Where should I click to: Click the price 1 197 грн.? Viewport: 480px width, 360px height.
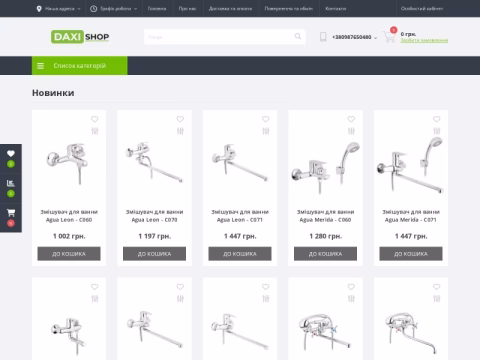[155, 236]
